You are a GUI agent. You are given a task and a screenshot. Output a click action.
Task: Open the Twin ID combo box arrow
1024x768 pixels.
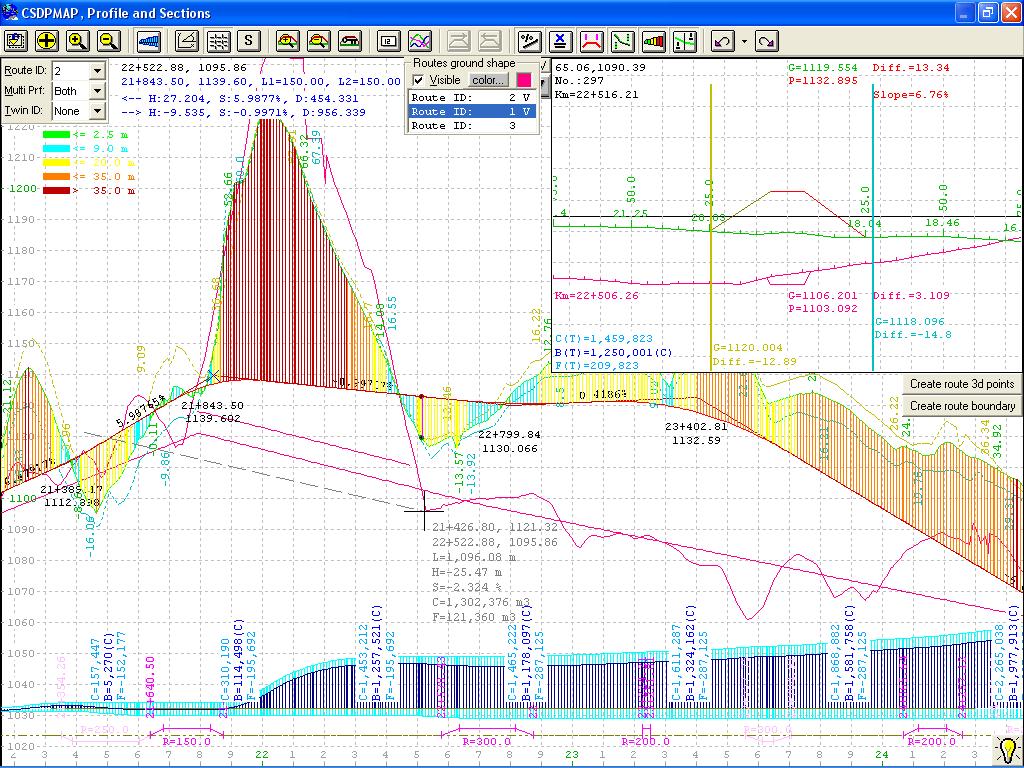pos(97,111)
